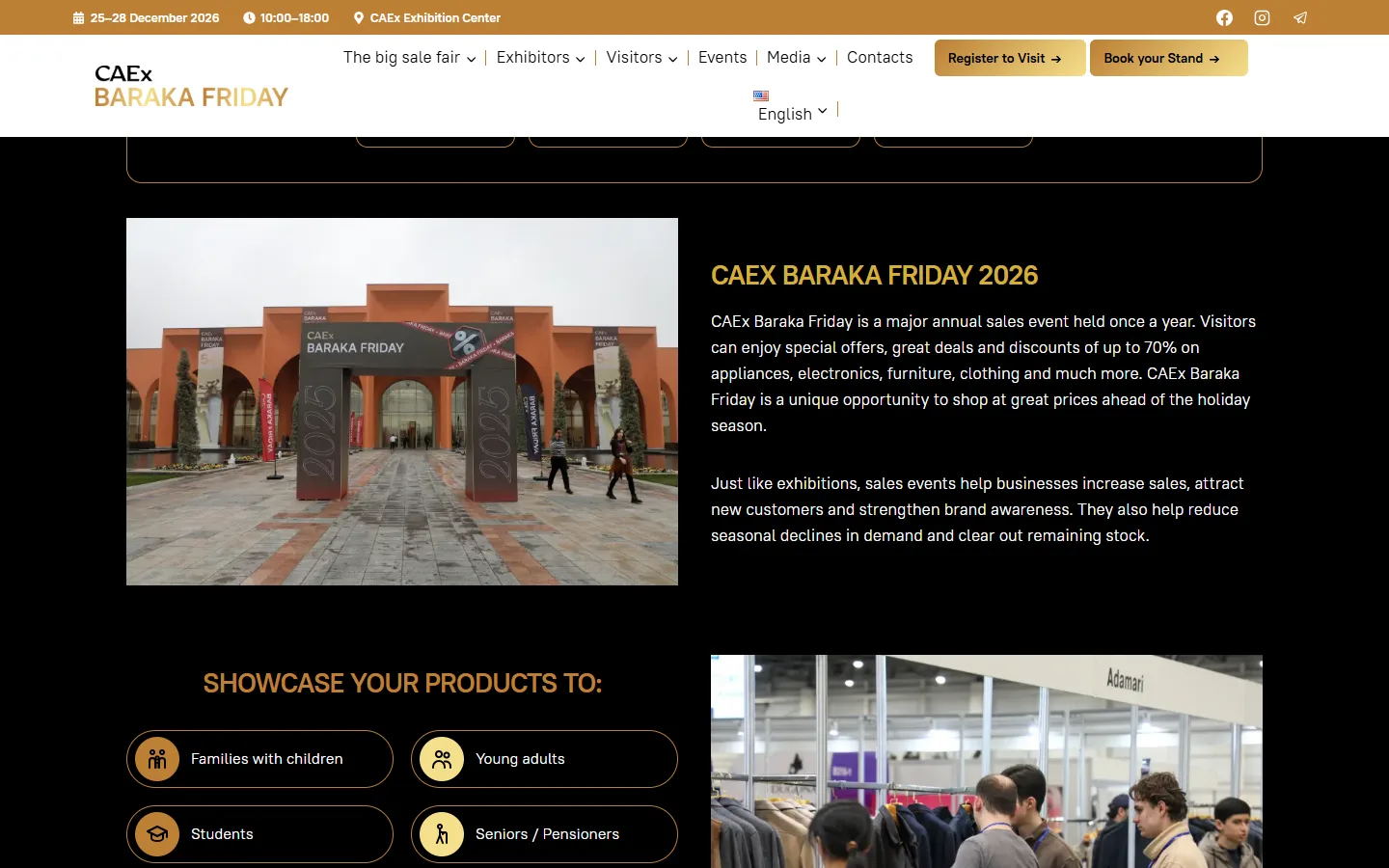The width and height of the screenshot is (1389, 868).
Task: Click the Register to Visit button
Action: coord(1010,58)
